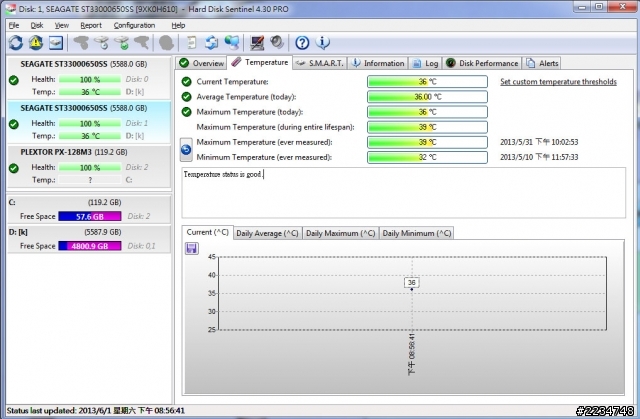Click the Average Temperature 36.00 °C bar

click(x=427, y=97)
